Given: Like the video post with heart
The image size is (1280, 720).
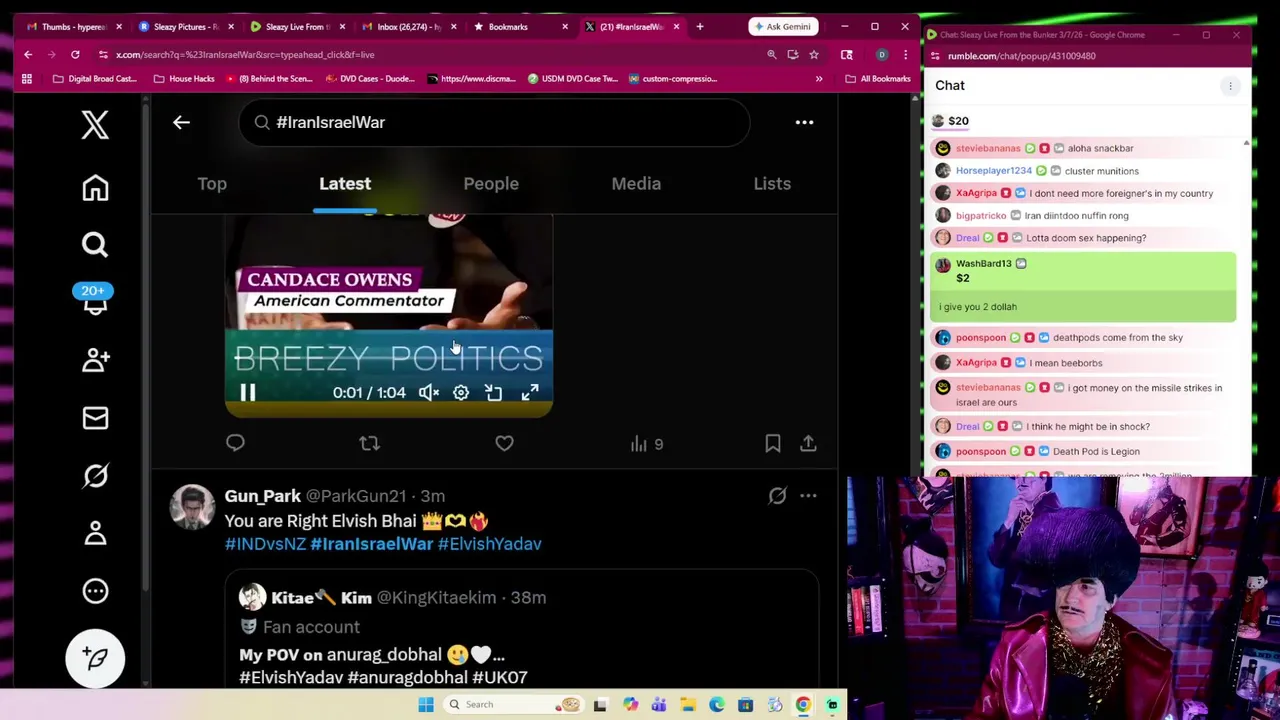Looking at the screenshot, I should pyautogui.click(x=504, y=443).
